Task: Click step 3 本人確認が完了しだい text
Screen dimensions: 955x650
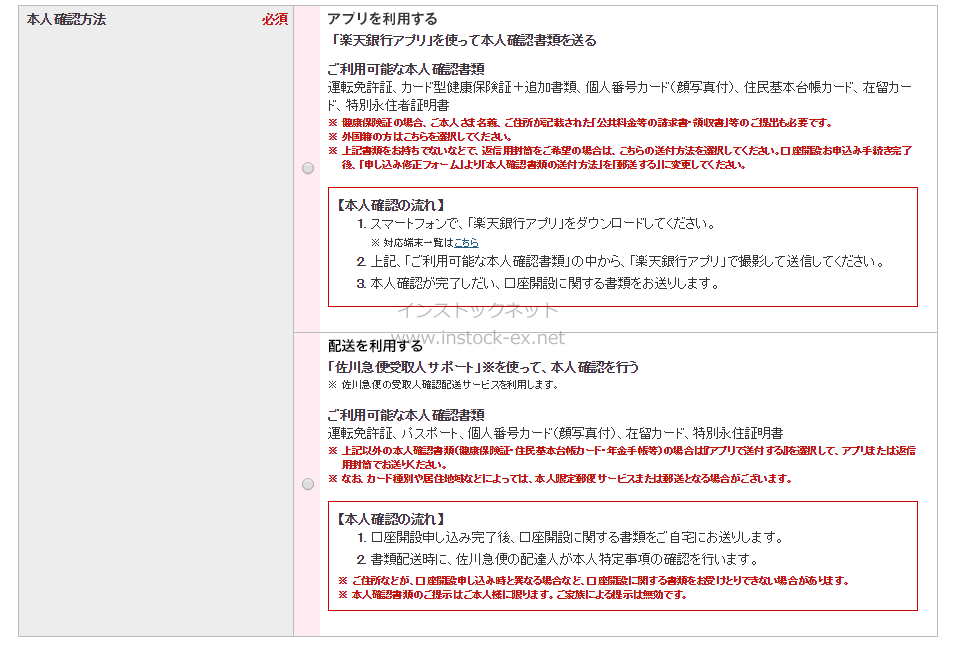Action: coord(538,283)
